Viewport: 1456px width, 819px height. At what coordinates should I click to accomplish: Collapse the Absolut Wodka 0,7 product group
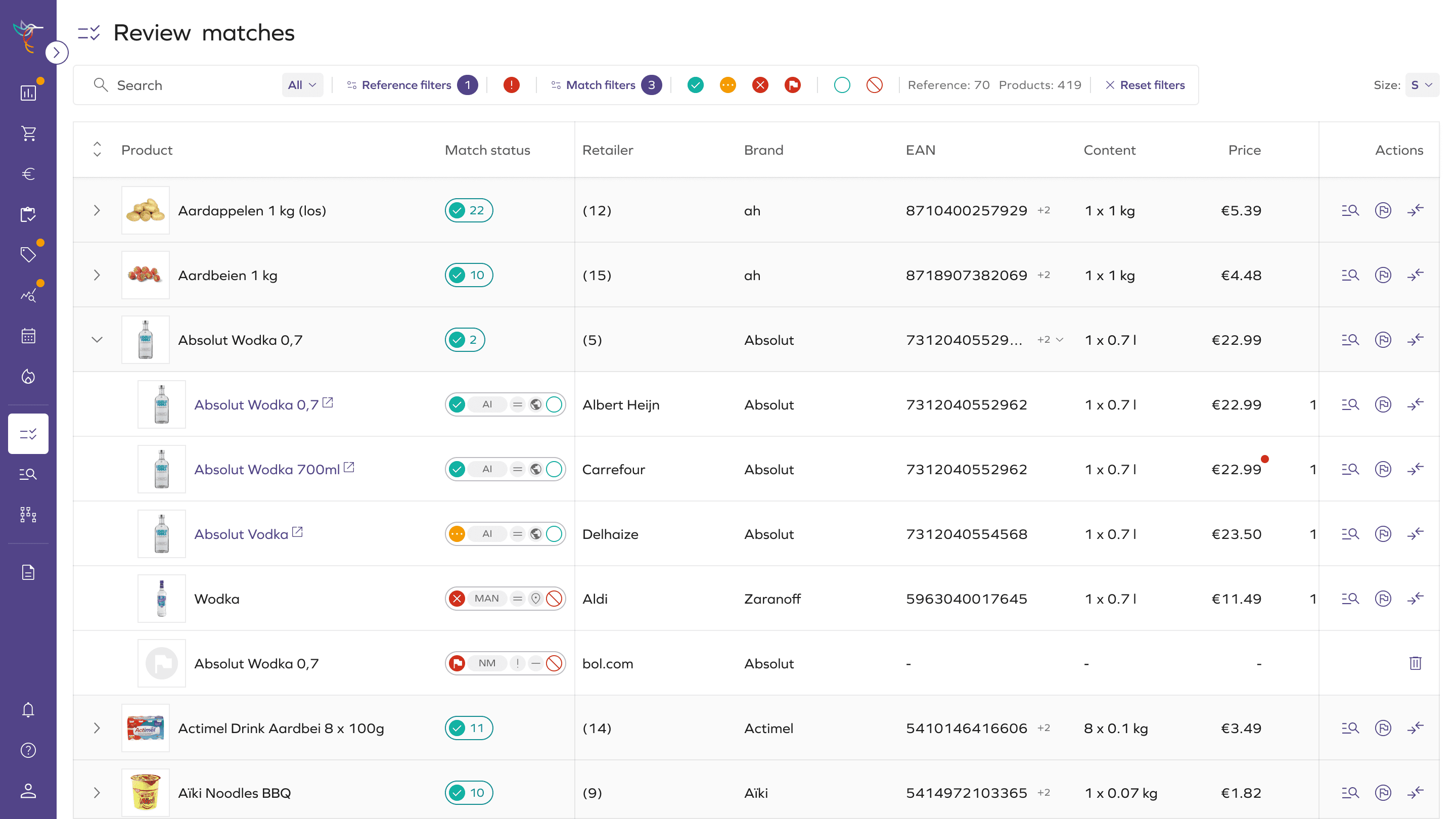pos(97,340)
